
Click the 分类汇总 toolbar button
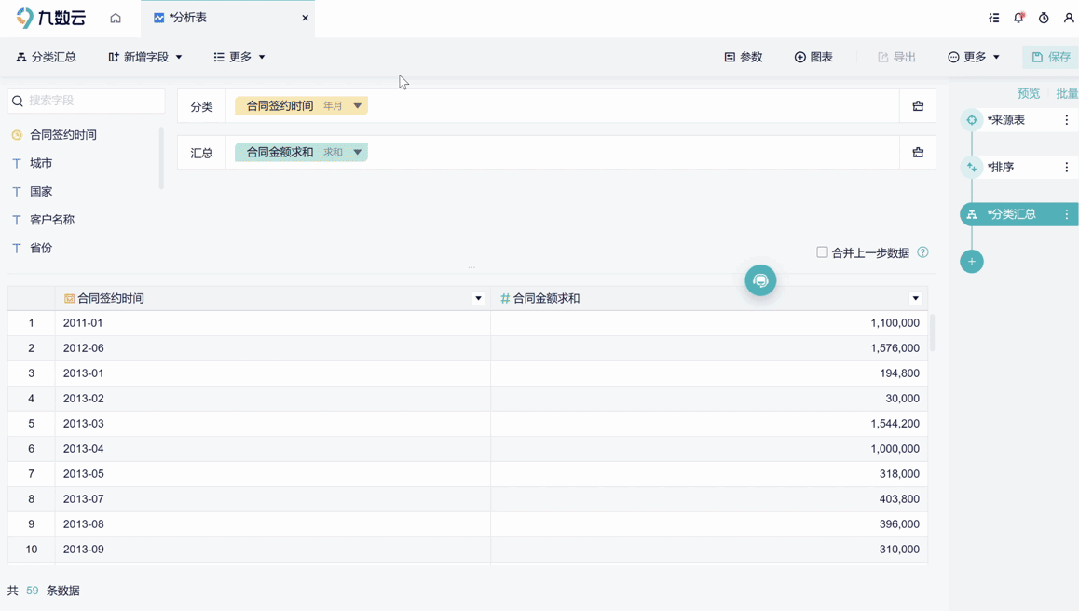coord(46,56)
